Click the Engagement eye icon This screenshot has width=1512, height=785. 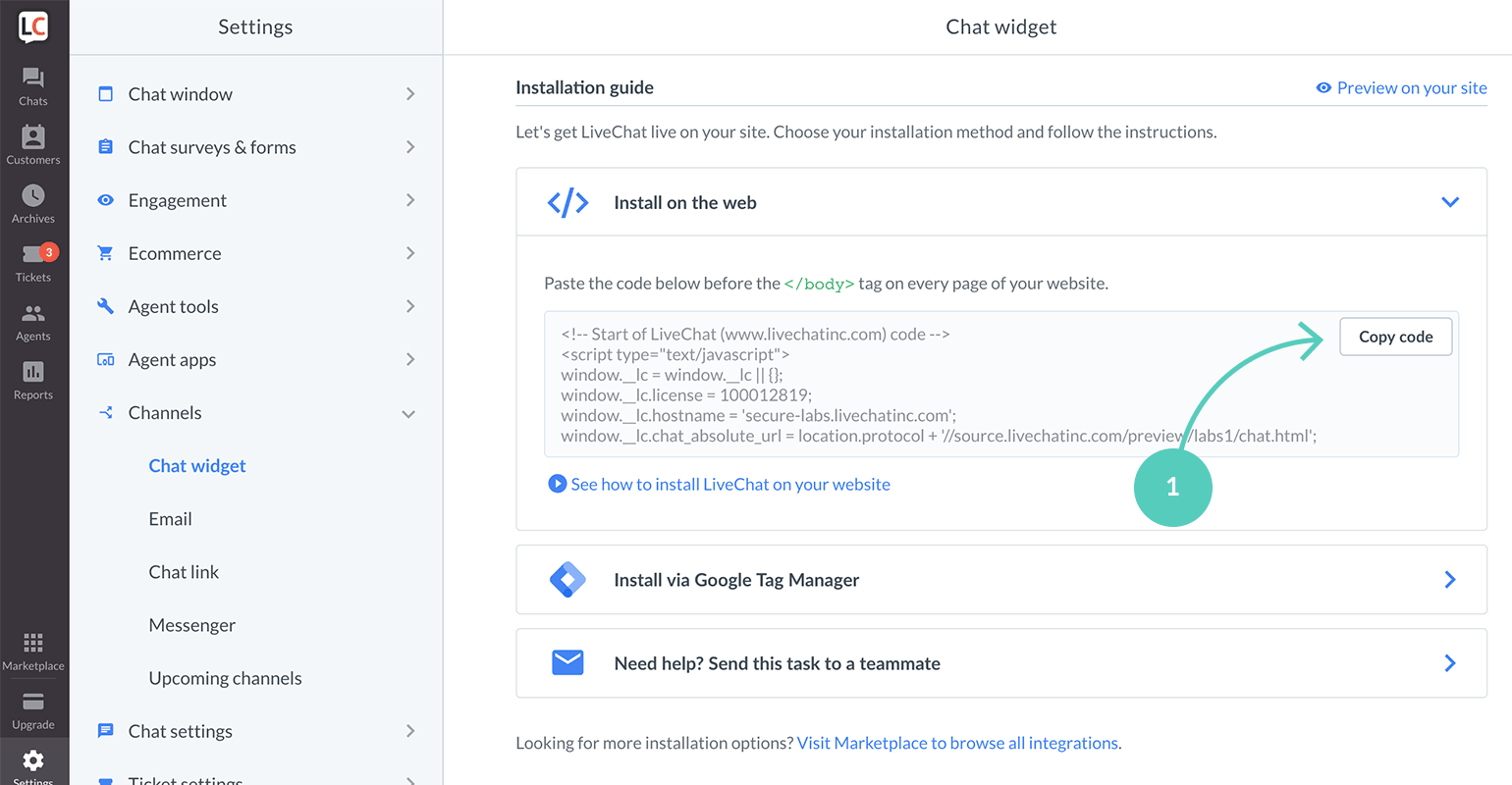(x=105, y=200)
